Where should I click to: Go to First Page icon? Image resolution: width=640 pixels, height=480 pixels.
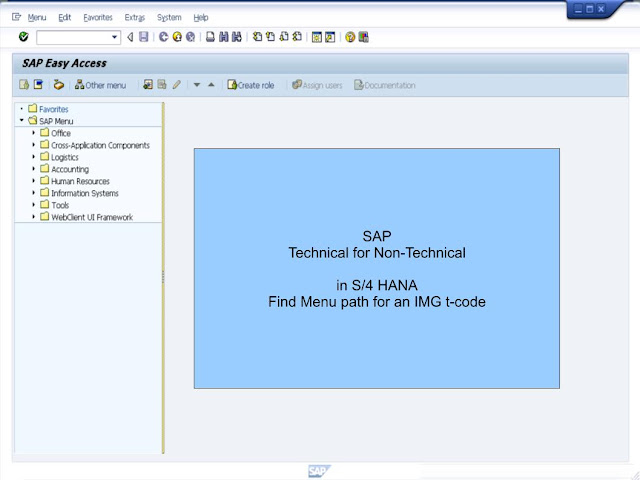click(257, 37)
